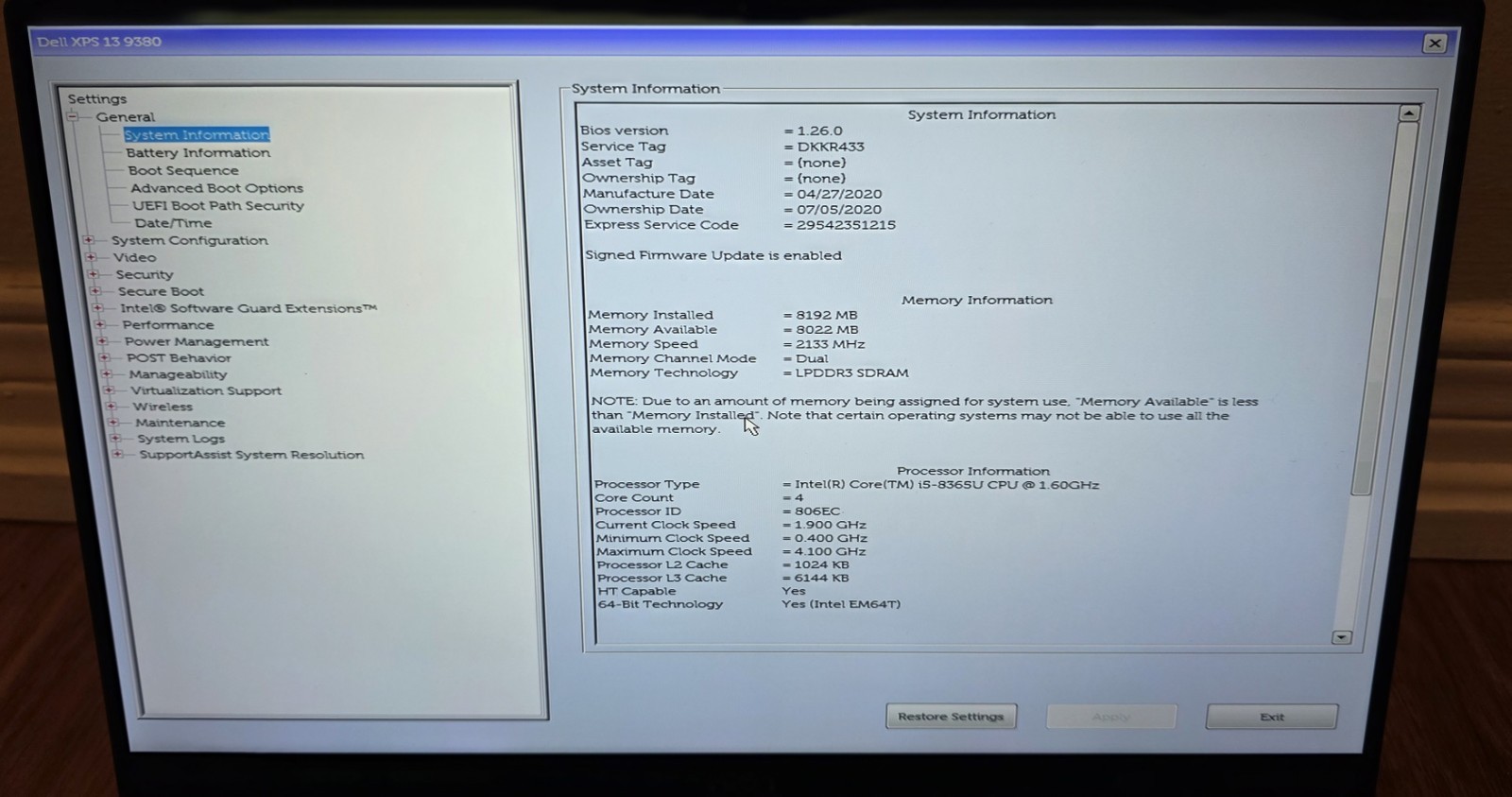The width and height of the screenshot is (1512, 797).
Task: Expand the Manageability node
Action: pyautogui.click(x=106, y=374)
